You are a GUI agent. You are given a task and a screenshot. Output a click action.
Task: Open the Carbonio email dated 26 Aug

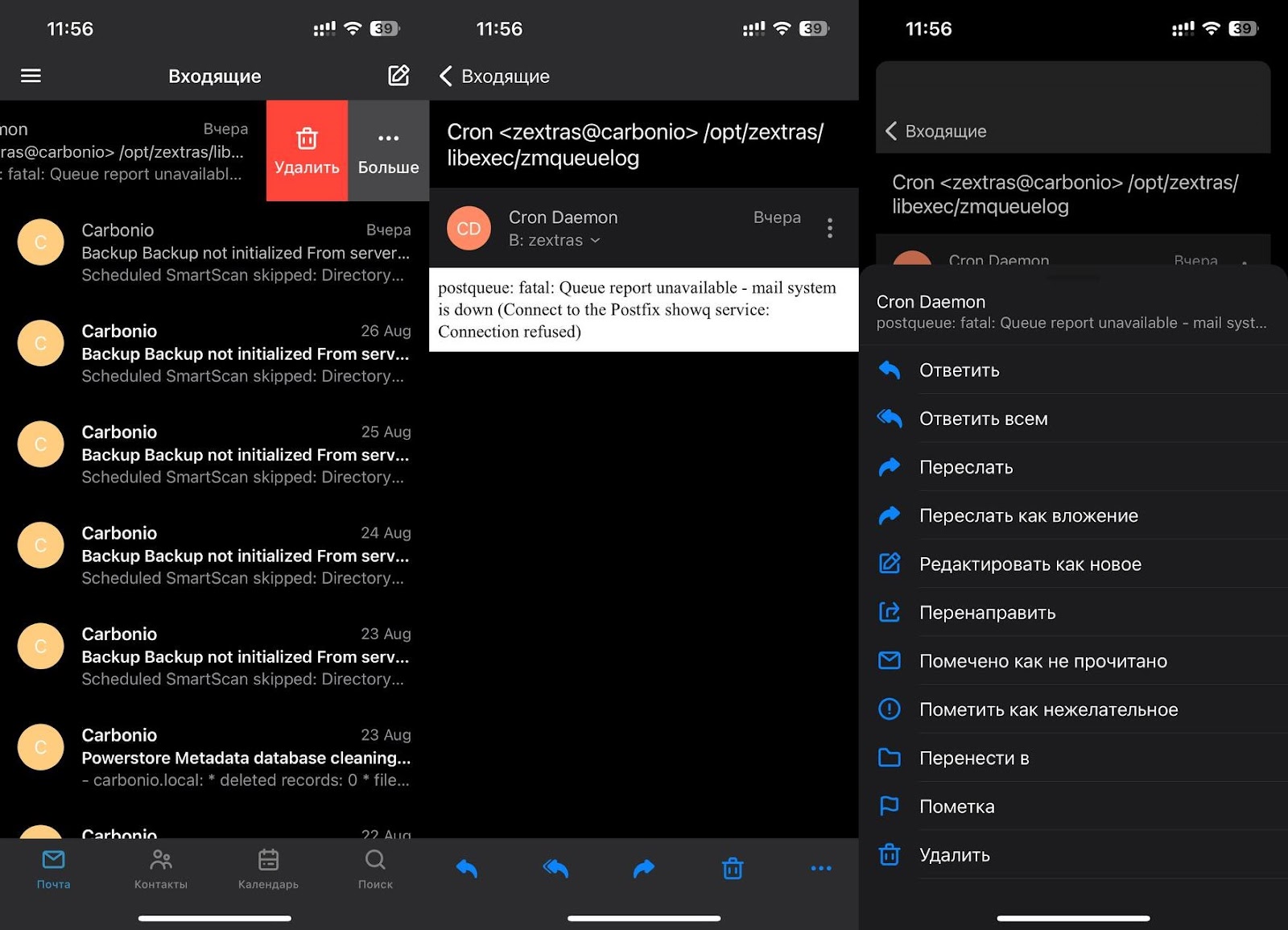coord(214,353)
